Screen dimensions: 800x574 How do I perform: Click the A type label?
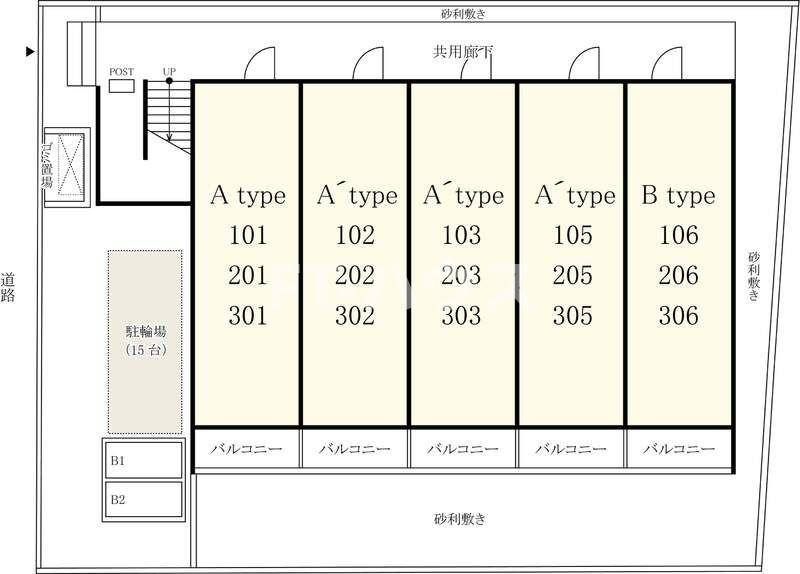click(x=248, y=195)
